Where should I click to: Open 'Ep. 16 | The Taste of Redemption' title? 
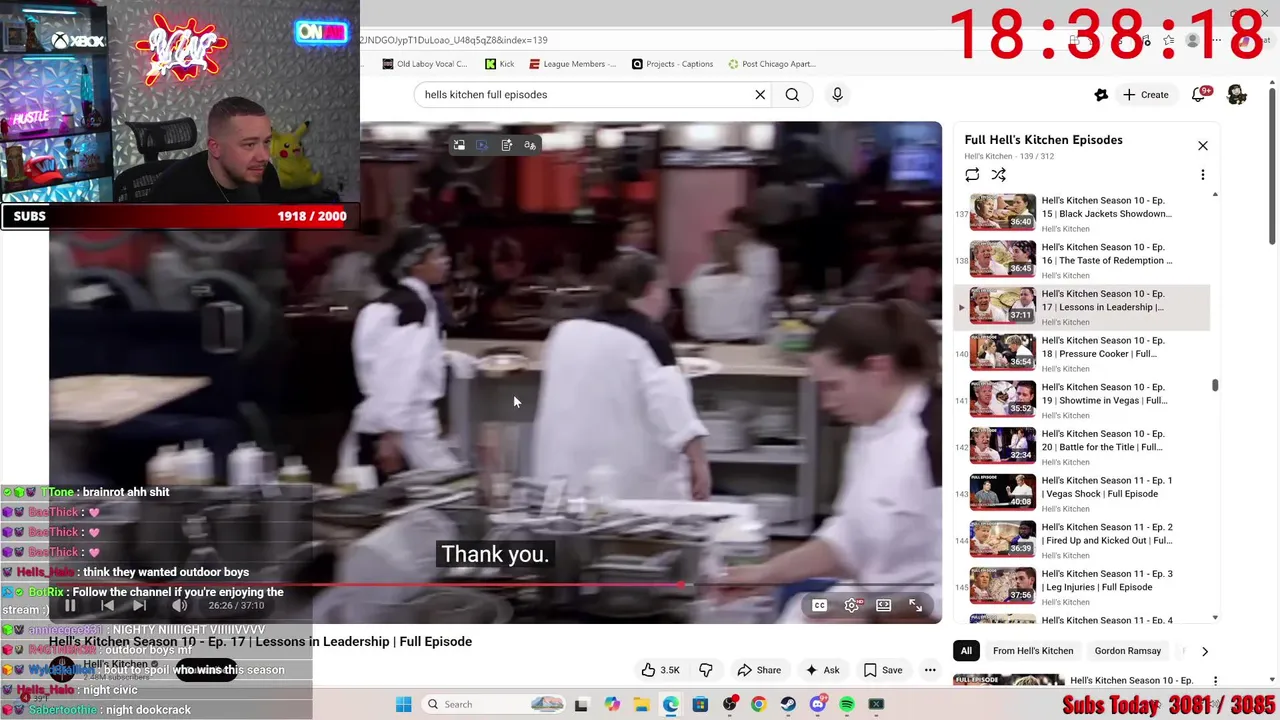click(1106, 254)
